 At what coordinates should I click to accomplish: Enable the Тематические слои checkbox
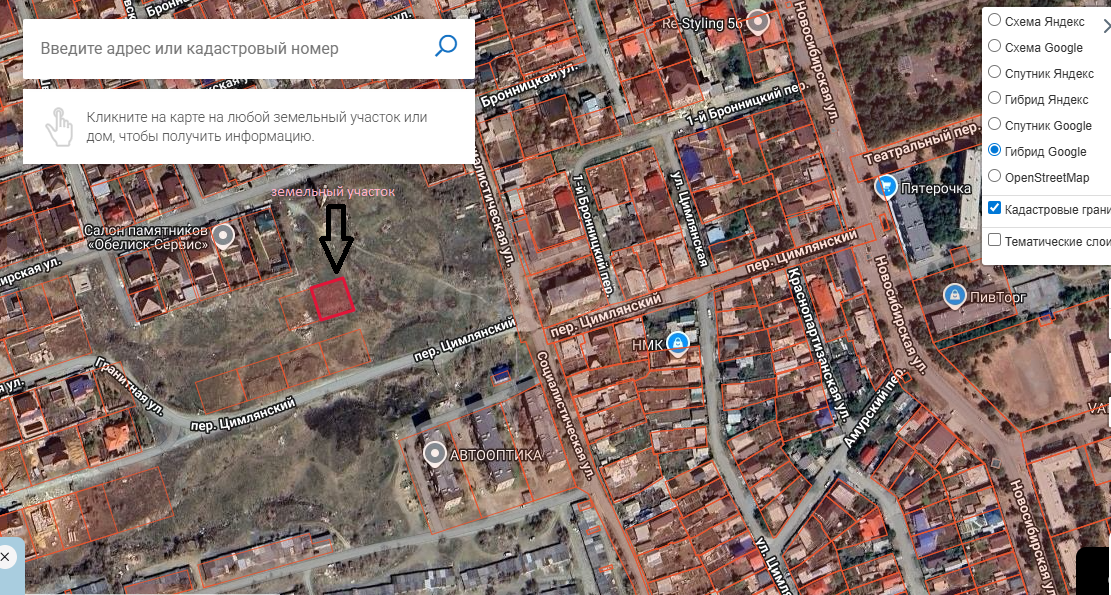[x=994, y=240]
